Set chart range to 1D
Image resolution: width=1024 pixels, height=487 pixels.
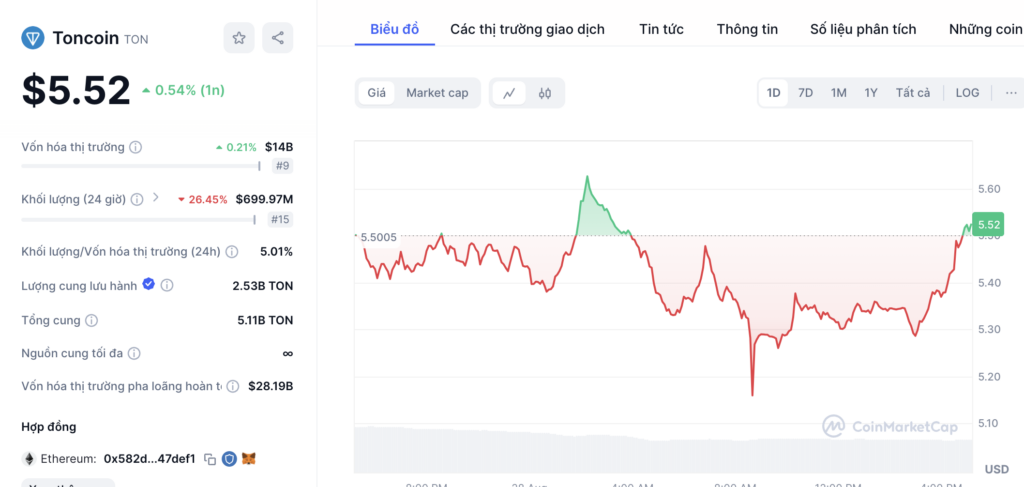point(773,93)
